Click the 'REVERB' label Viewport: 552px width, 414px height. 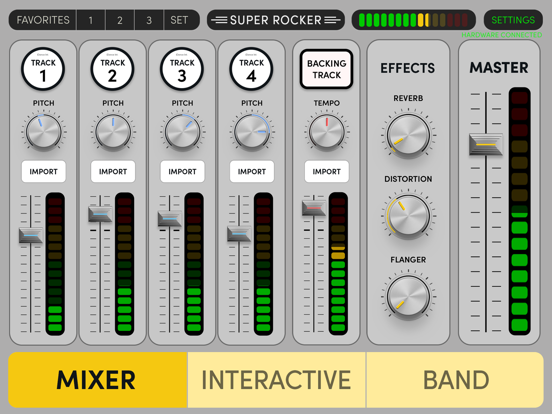pyautogui.click(x=408, y=98)
